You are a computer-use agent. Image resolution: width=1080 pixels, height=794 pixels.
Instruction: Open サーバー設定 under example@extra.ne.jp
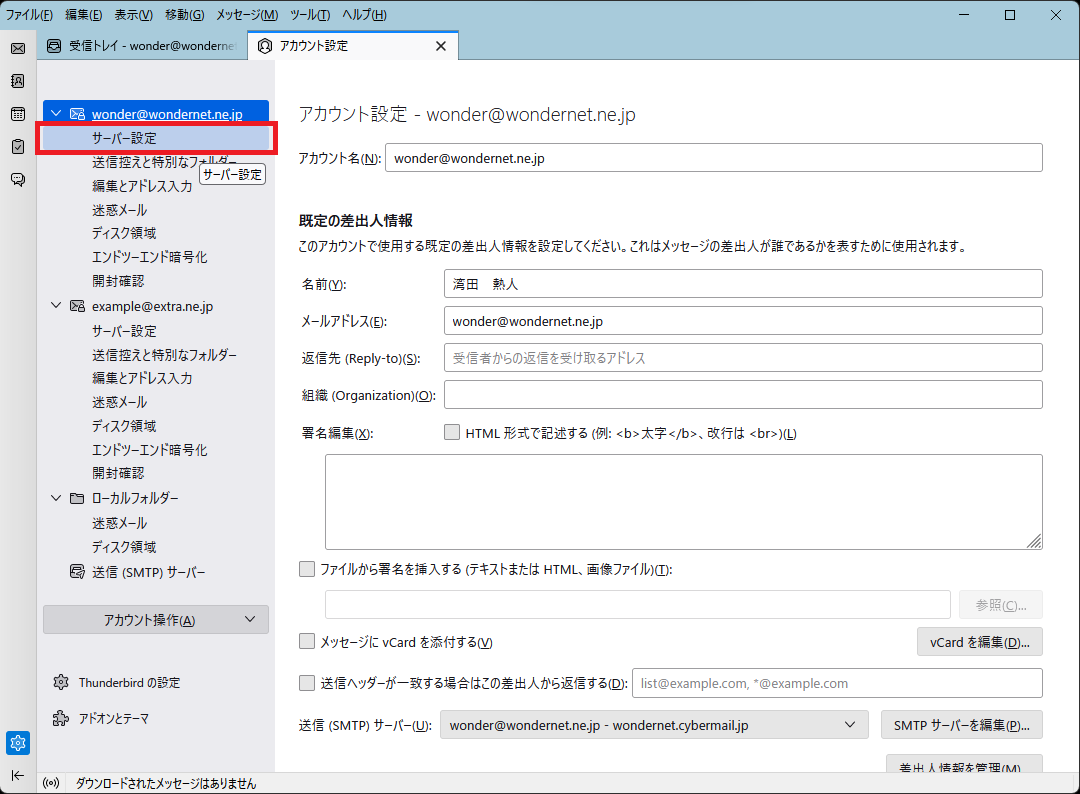[124, 331]
